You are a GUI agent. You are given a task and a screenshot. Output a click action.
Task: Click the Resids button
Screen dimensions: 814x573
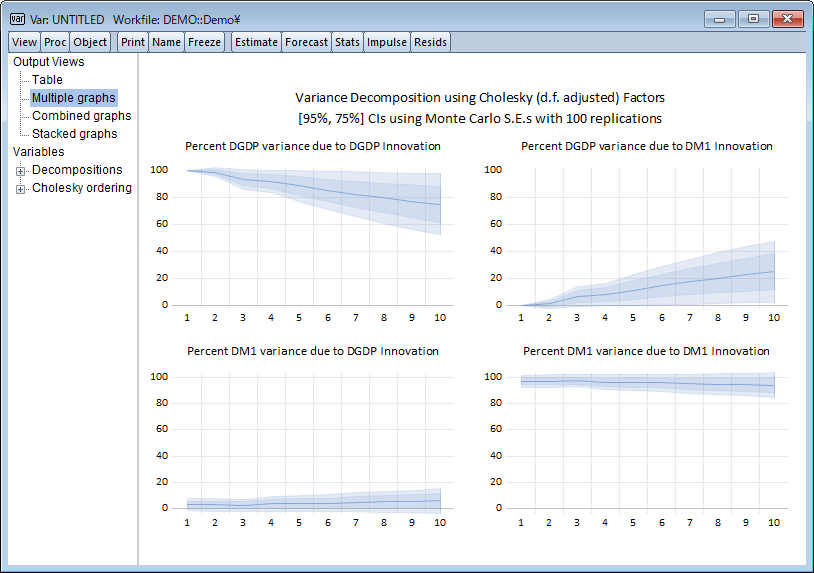(x=430, y=42)
